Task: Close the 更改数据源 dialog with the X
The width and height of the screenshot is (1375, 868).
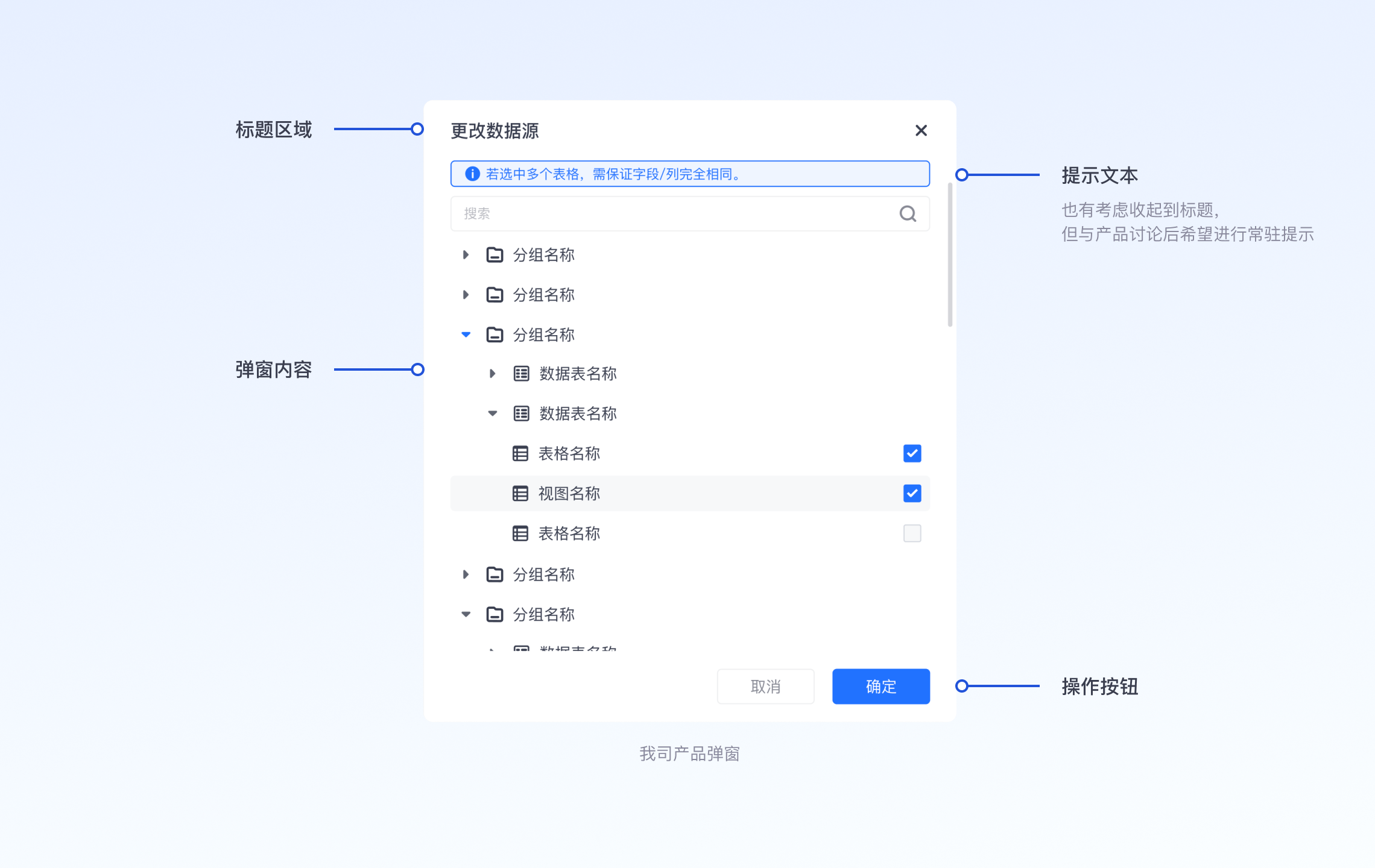Action: click(x=920, y=131)
